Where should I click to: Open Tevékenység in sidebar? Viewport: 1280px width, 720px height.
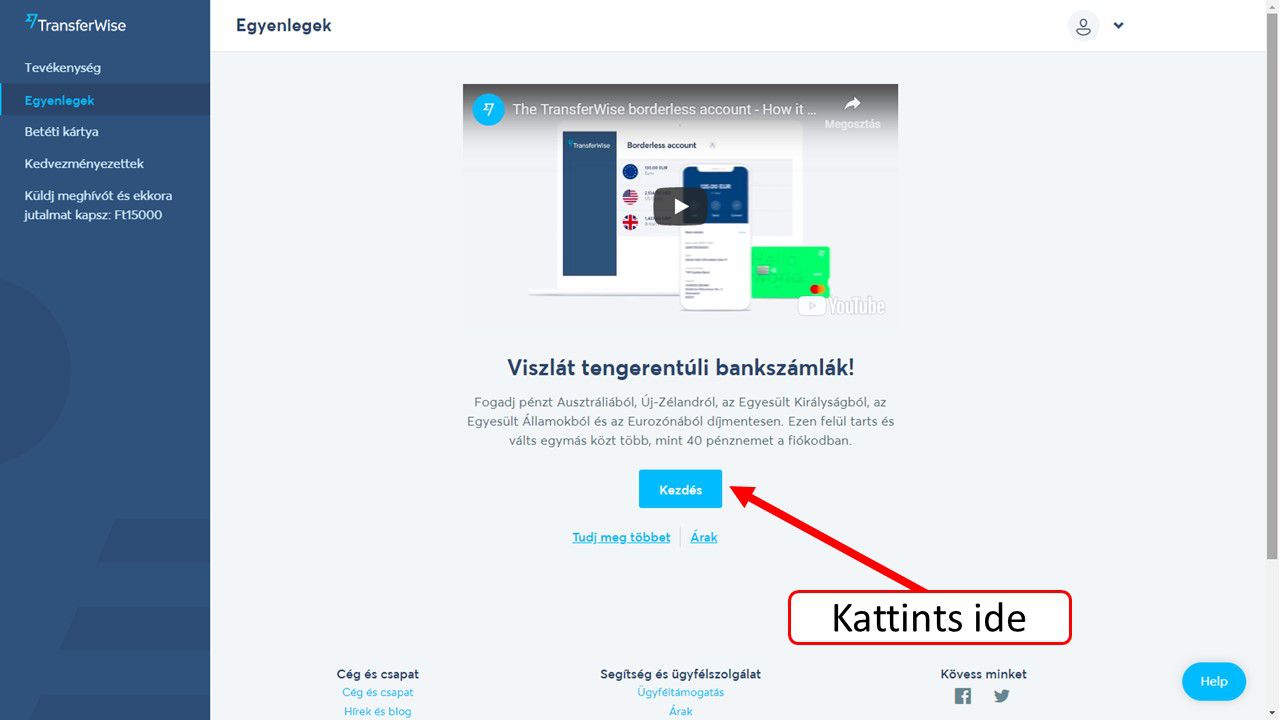63,68
